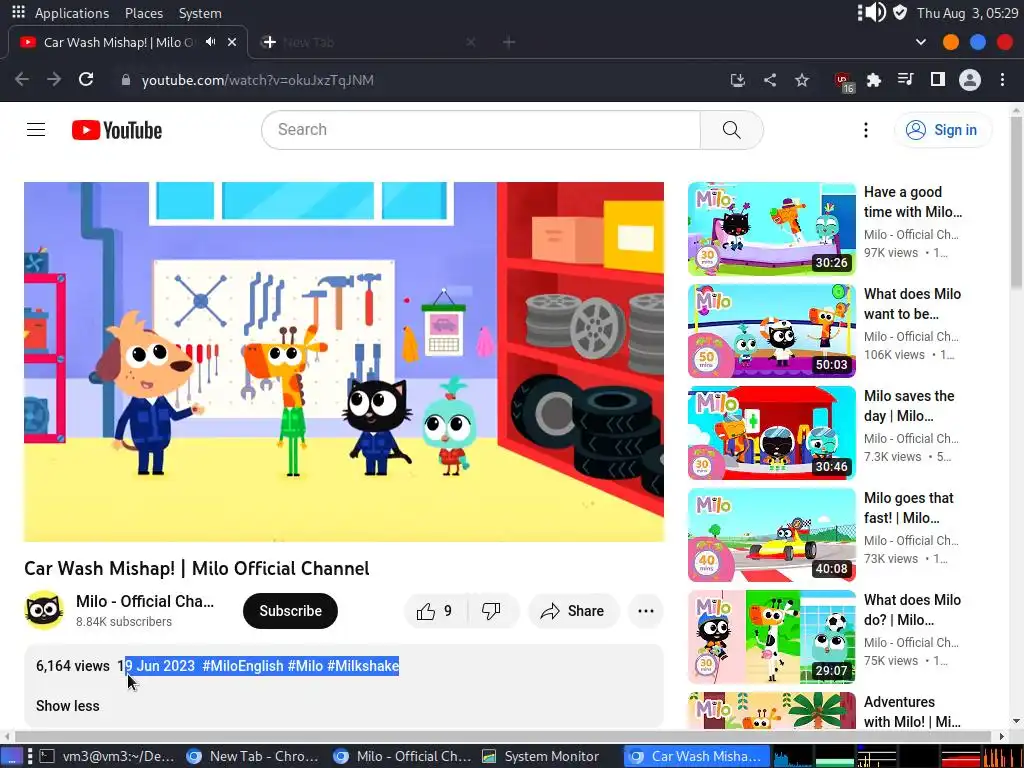Viewport: 1024px width, 768px height.
Task: Open the uBlock extension icon with badge 16
Action: [844, 81]
